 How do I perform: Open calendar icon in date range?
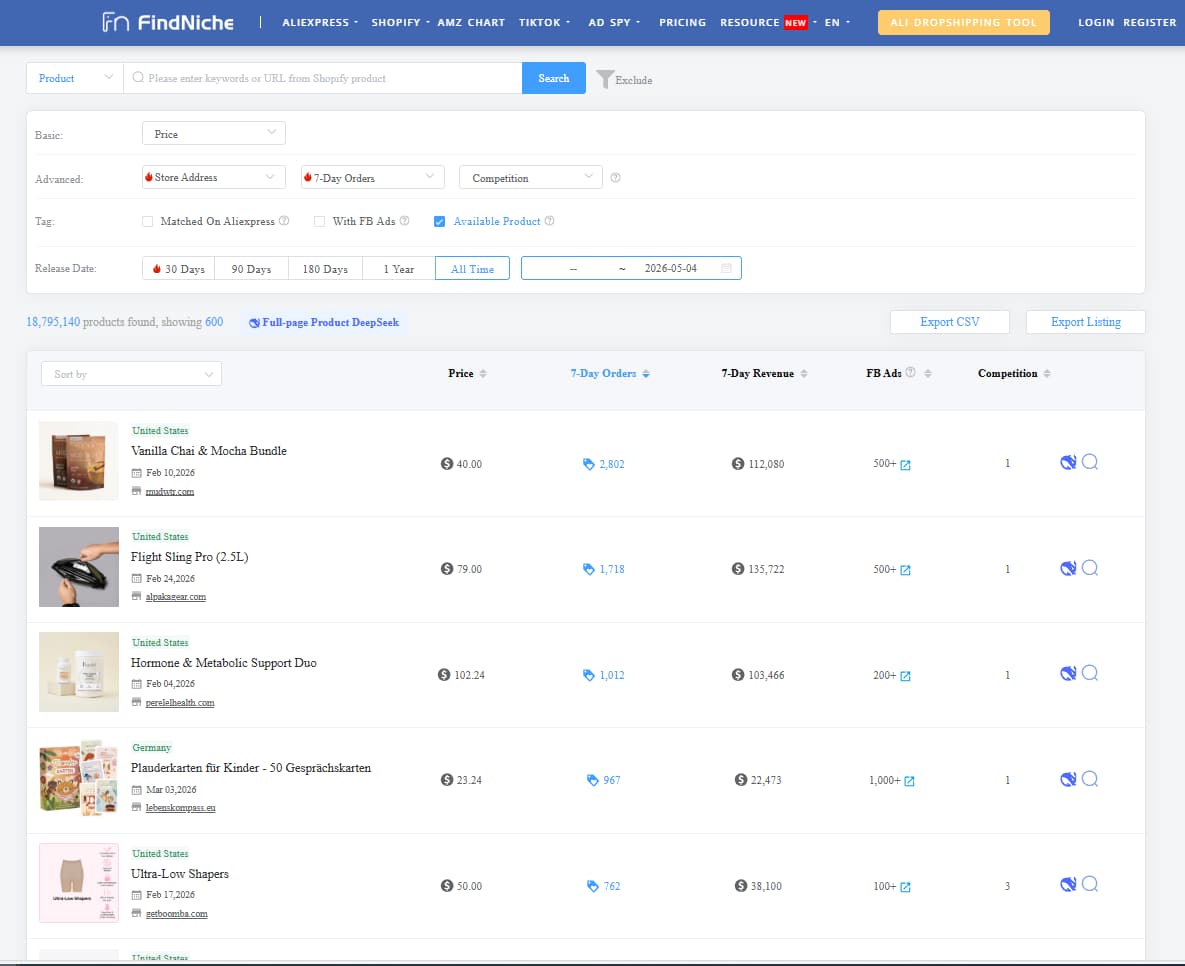tap(726, 268)
